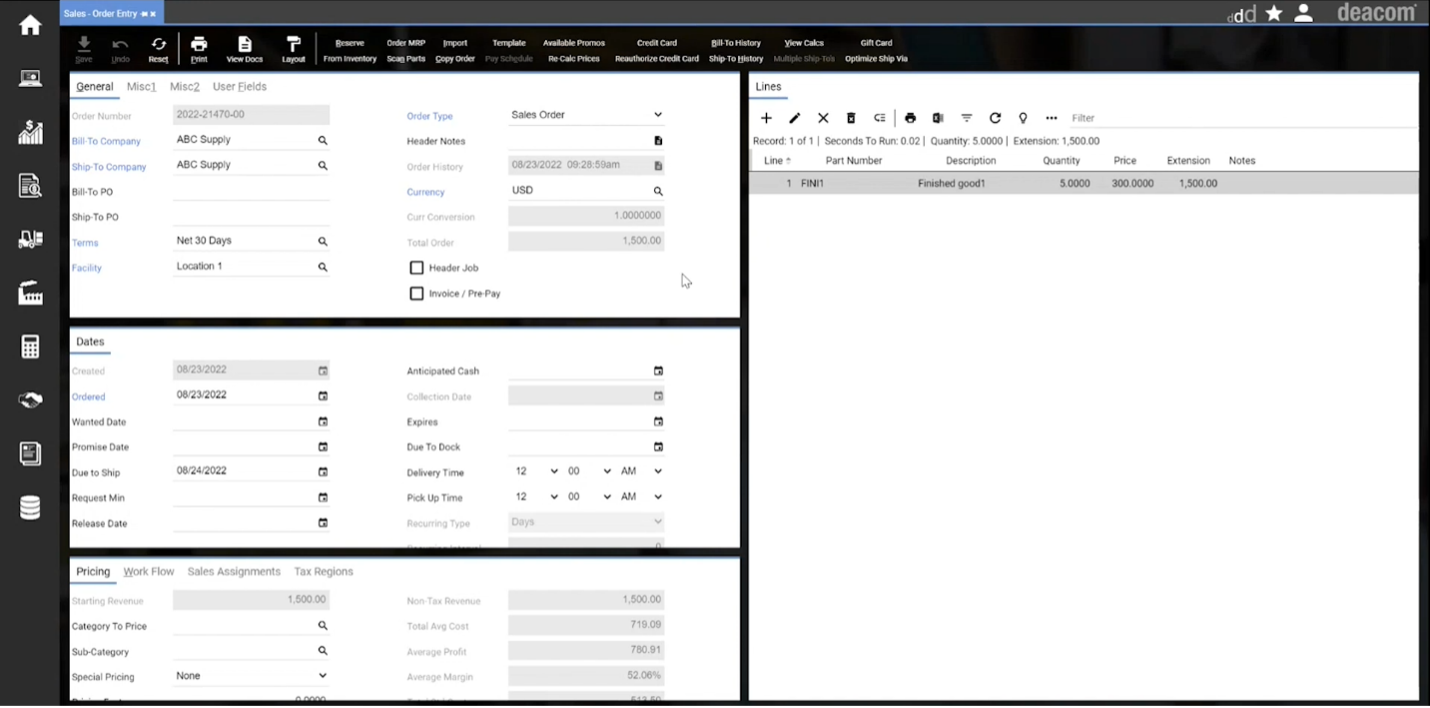Viewport: 1430px width, 708px height.
Task: Check the Invoice / Pre-Pay option
Action: (x=416, y=293)
